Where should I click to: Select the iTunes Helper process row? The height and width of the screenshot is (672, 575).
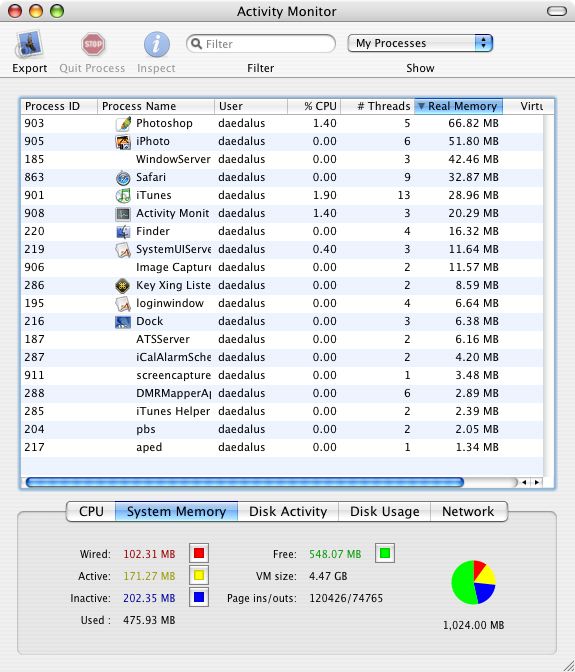pyautogui.click(x=282, y=411)
